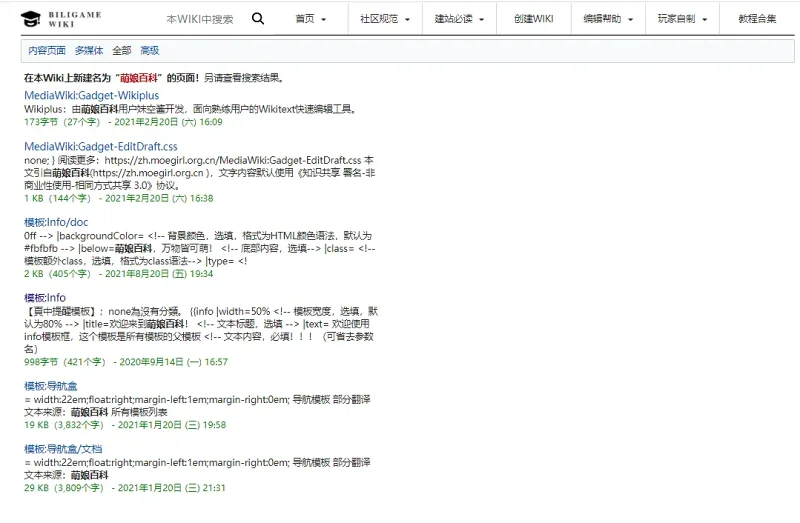Image resolution: width=800 pixels, height=523 pixels.
Task: Click the 19 KB (3,832个字) info line
Action: point(125,425)
